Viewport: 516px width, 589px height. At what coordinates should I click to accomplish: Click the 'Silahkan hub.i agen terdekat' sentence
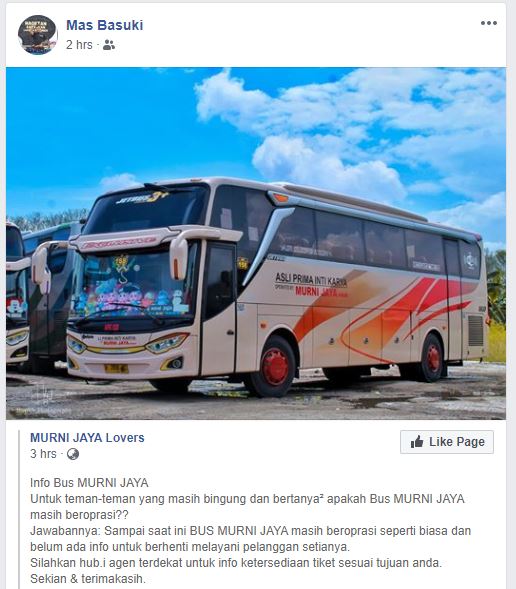[236, 563]
